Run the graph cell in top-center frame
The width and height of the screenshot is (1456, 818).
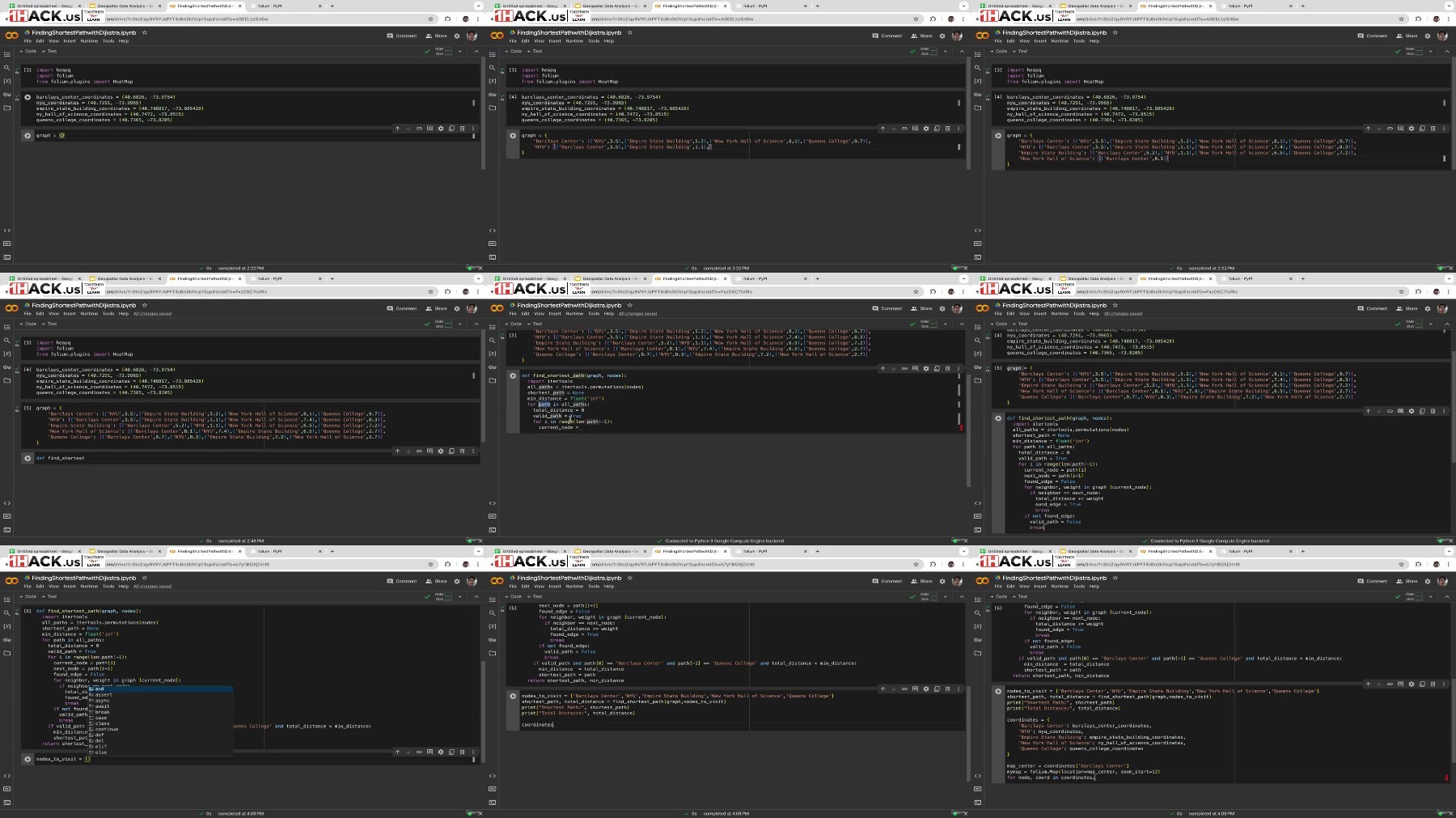click(513, 135)
